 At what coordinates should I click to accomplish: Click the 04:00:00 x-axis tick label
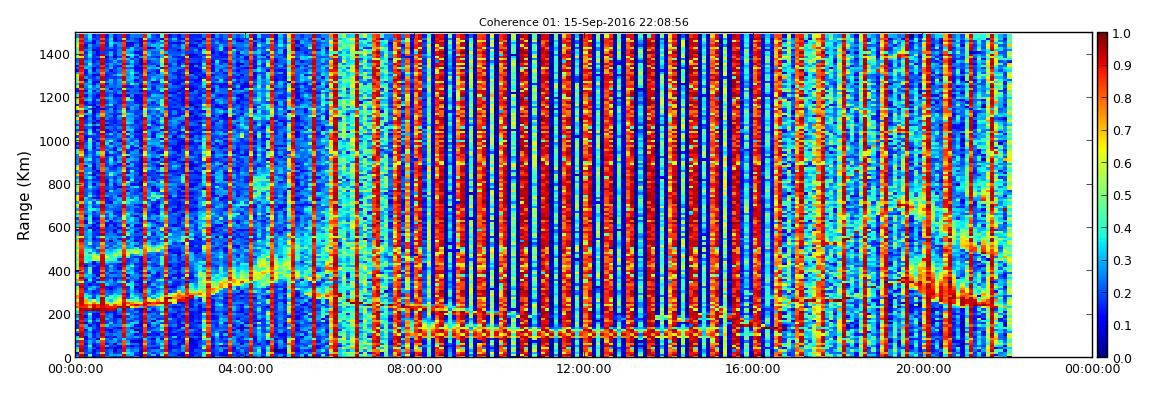pos(244,370)
